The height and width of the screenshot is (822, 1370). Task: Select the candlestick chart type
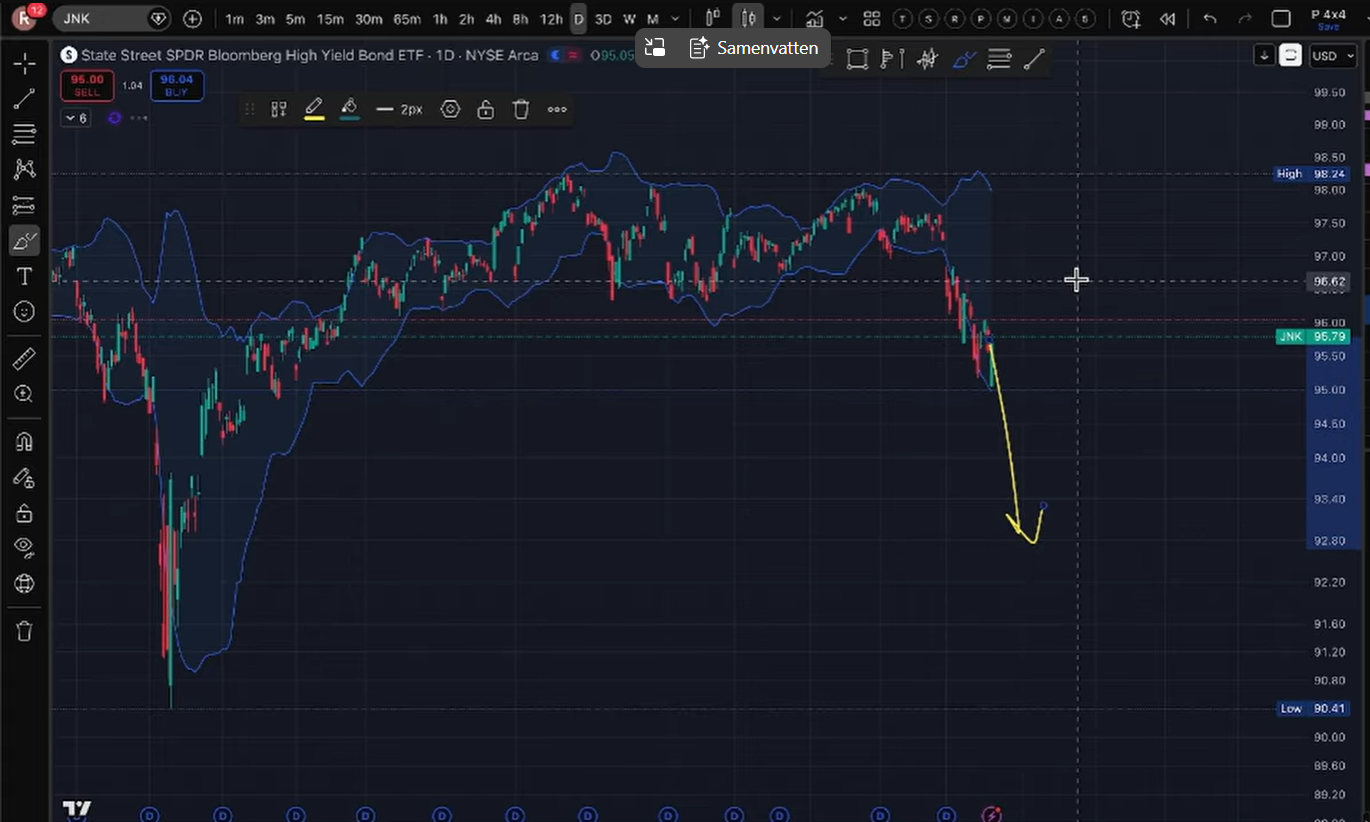pos(747,18)
